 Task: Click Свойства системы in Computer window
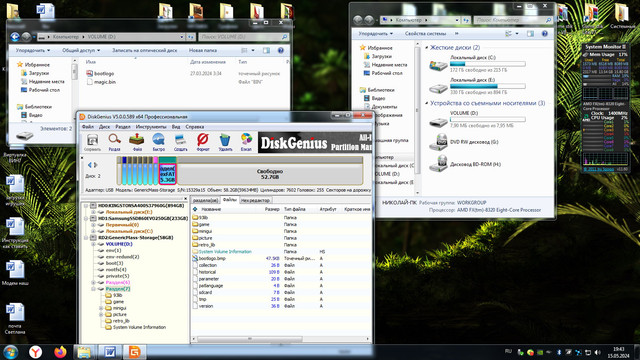click(425, 33)
